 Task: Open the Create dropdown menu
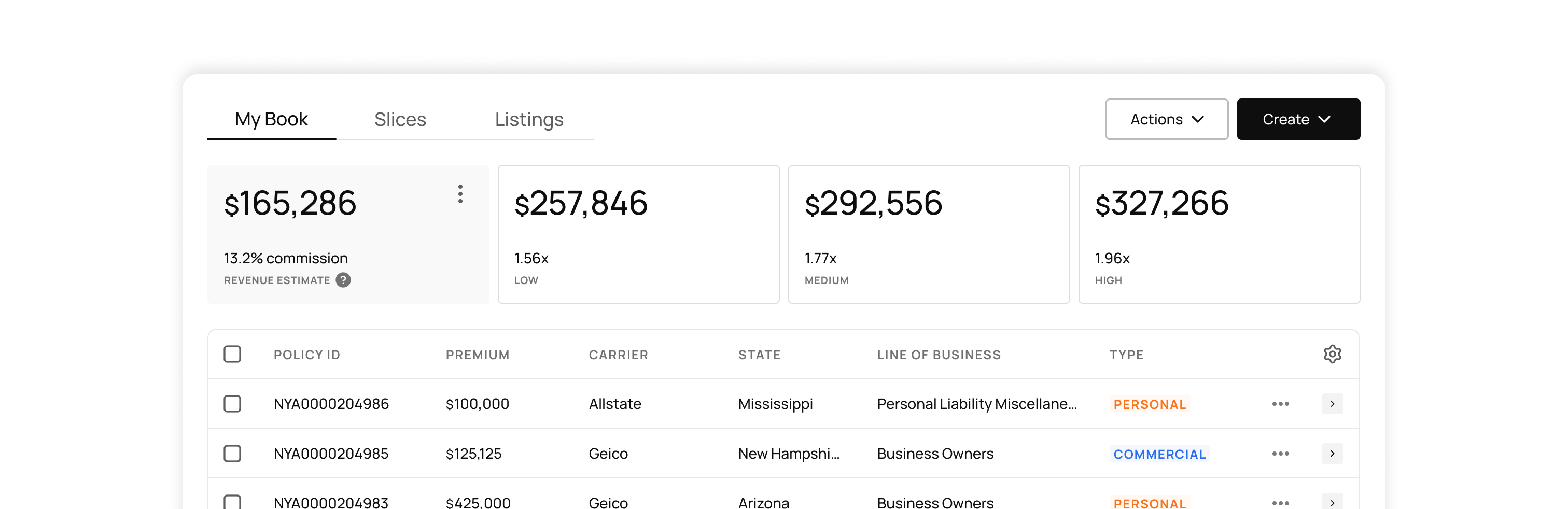coord(1298,119)
